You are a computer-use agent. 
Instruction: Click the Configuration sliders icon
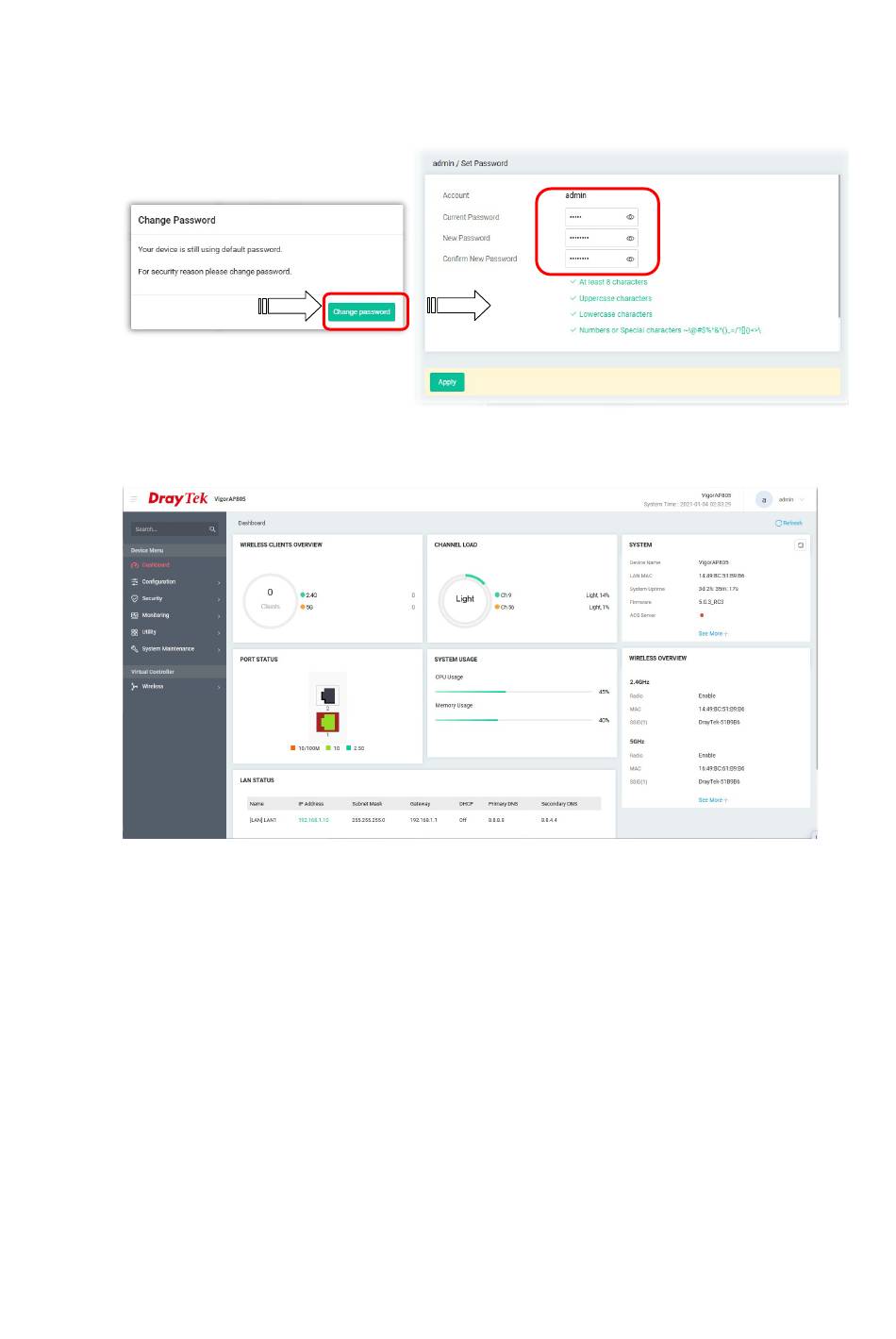pos(135,582)
